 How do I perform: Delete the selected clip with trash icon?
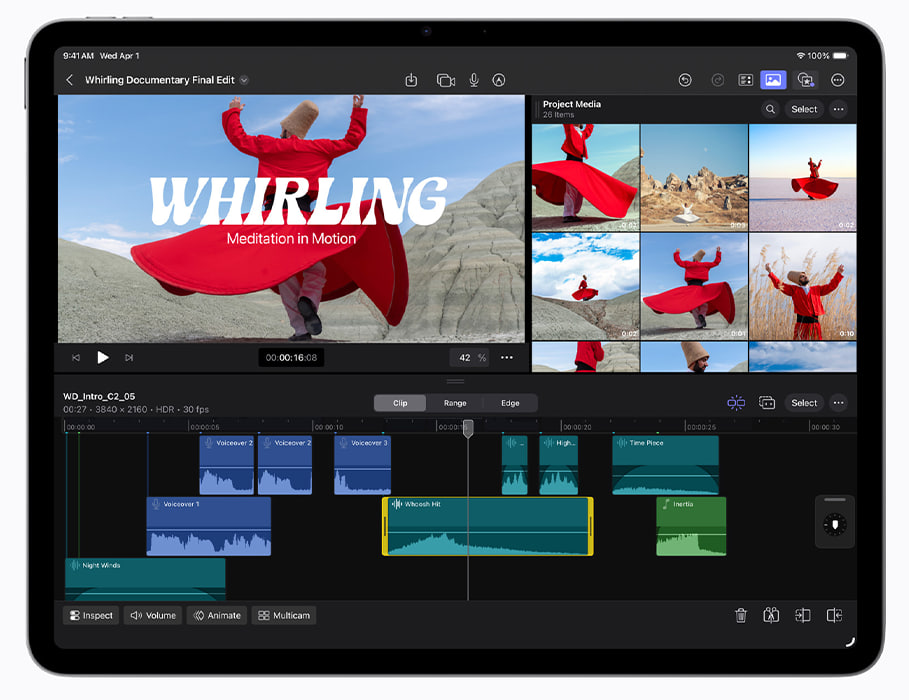pos(741,616)
